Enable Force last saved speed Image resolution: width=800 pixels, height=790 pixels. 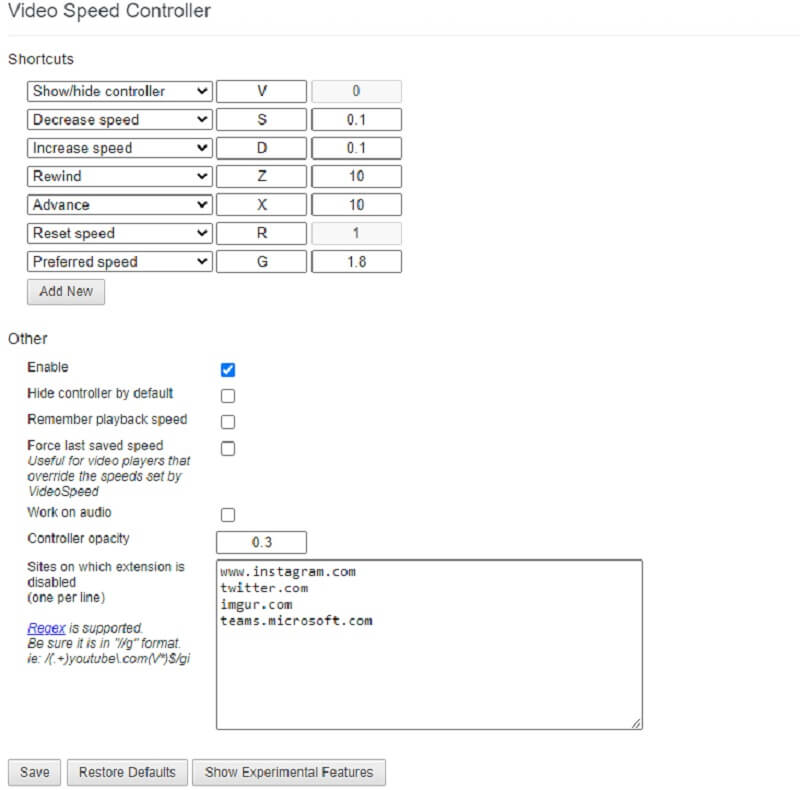[x=228, y=448]
